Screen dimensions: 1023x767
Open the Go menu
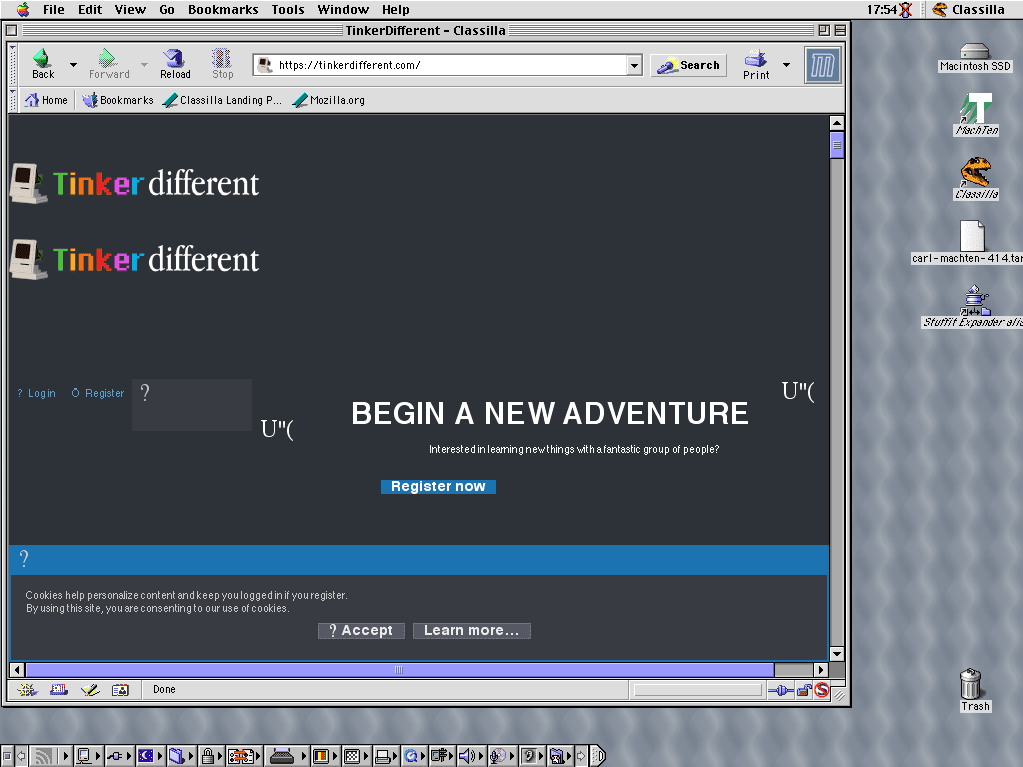(167, 9)
